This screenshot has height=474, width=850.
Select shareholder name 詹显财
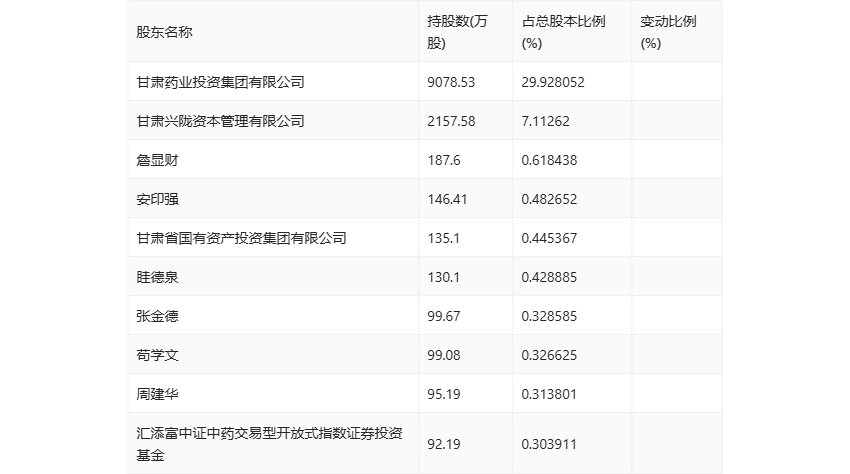point(157,160)
